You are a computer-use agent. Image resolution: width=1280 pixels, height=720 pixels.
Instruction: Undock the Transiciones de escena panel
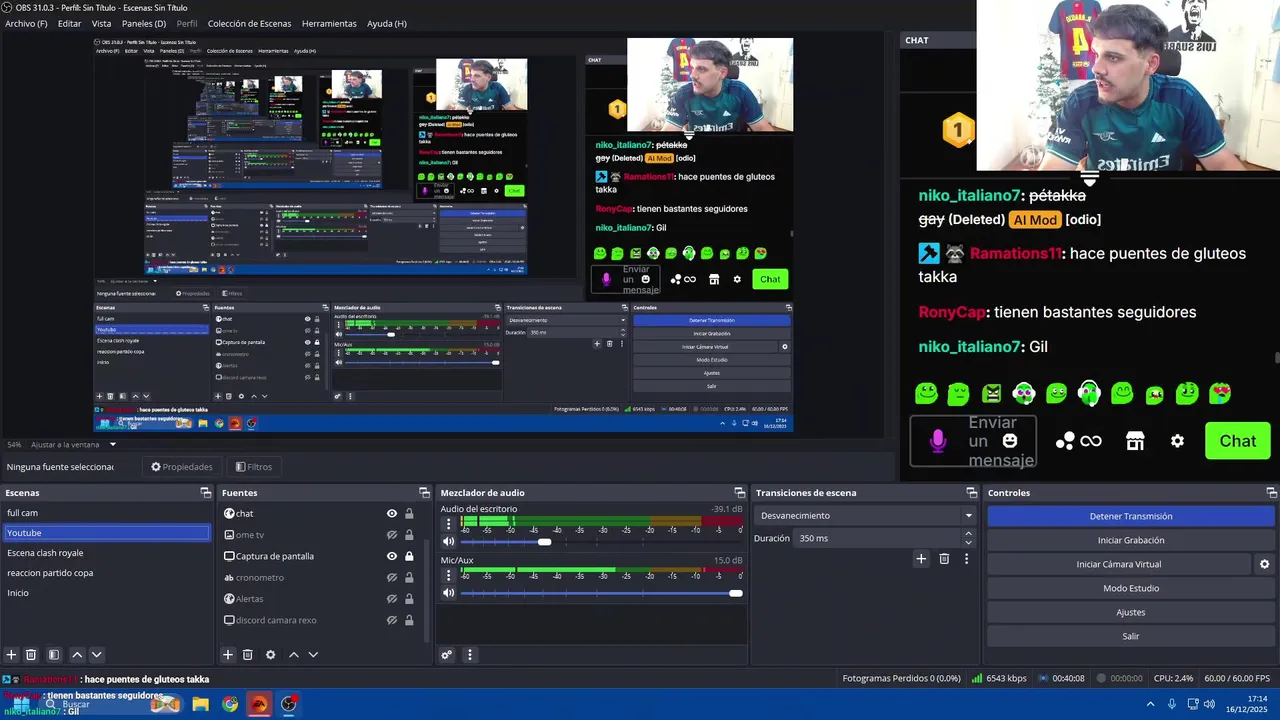coord(971,493)
